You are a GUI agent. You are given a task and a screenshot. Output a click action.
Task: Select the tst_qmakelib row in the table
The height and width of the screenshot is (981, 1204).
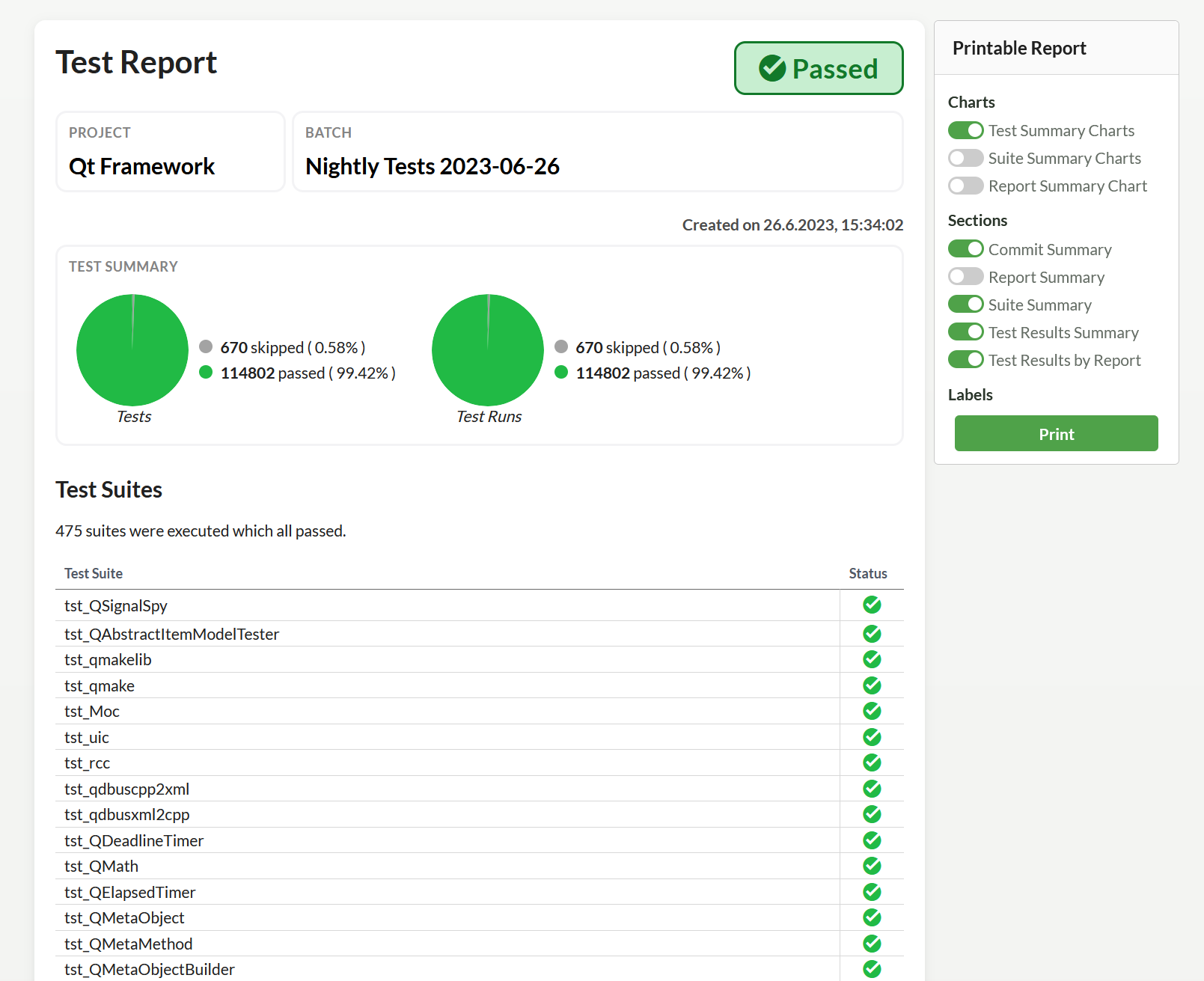(x=449, y=659)
